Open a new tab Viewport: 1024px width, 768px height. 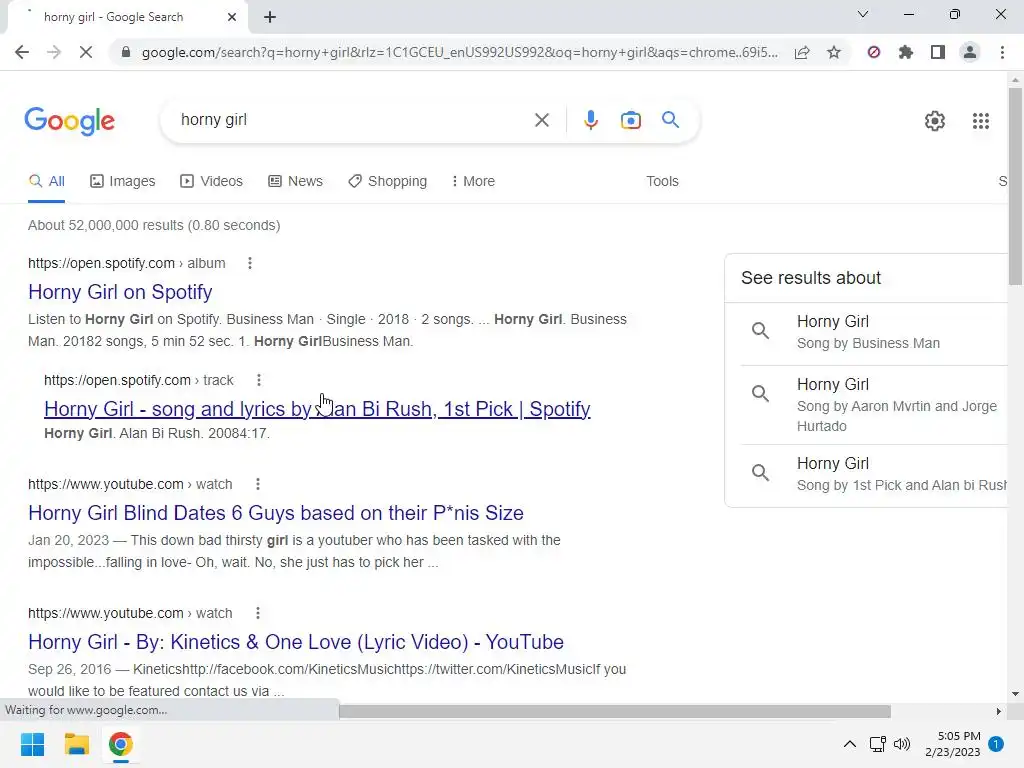(270, 17)
